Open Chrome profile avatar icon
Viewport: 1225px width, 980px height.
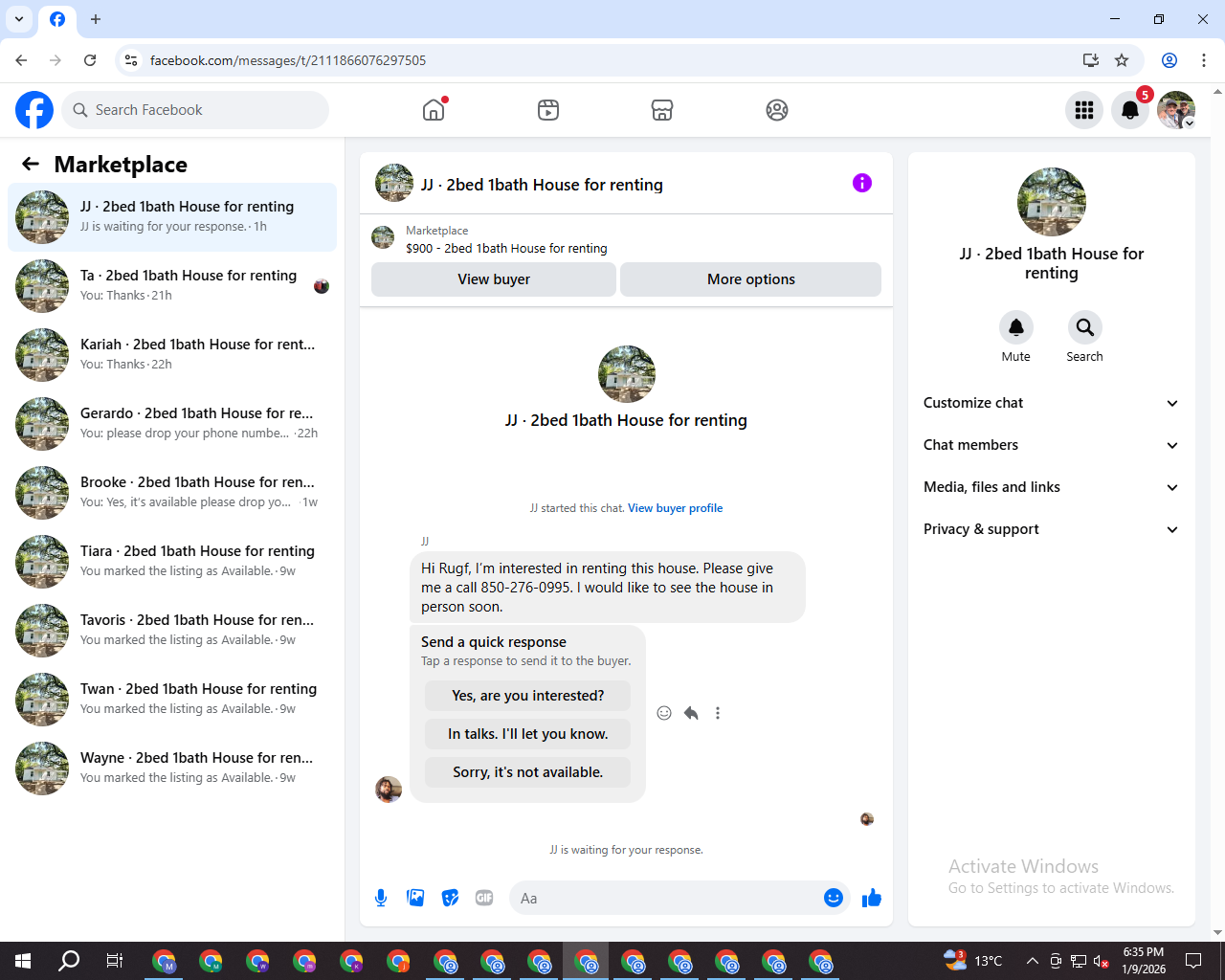point(1169,60)
